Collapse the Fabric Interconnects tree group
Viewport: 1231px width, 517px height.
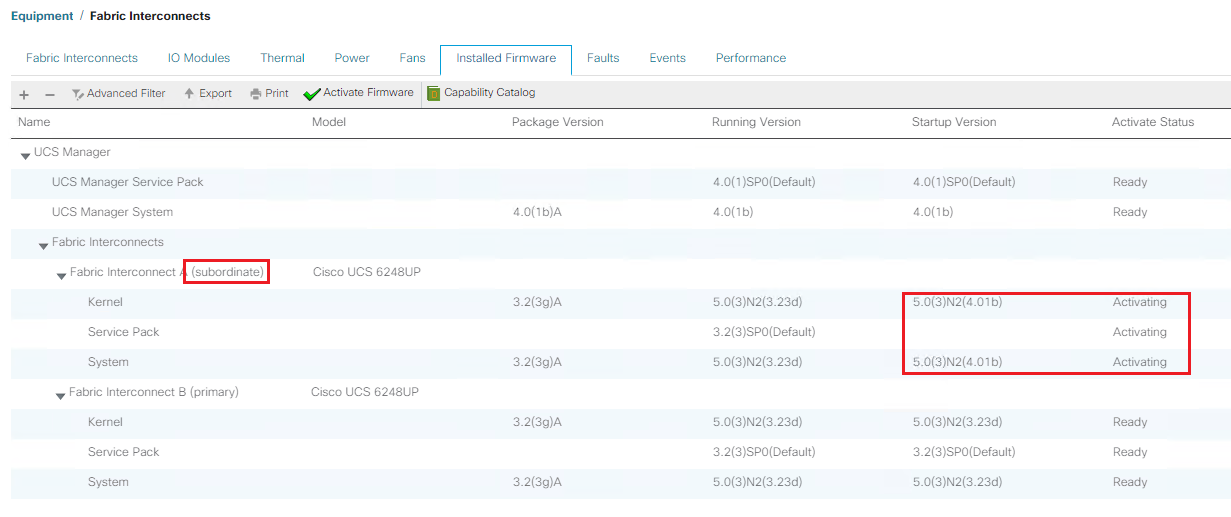coord(43,244)
